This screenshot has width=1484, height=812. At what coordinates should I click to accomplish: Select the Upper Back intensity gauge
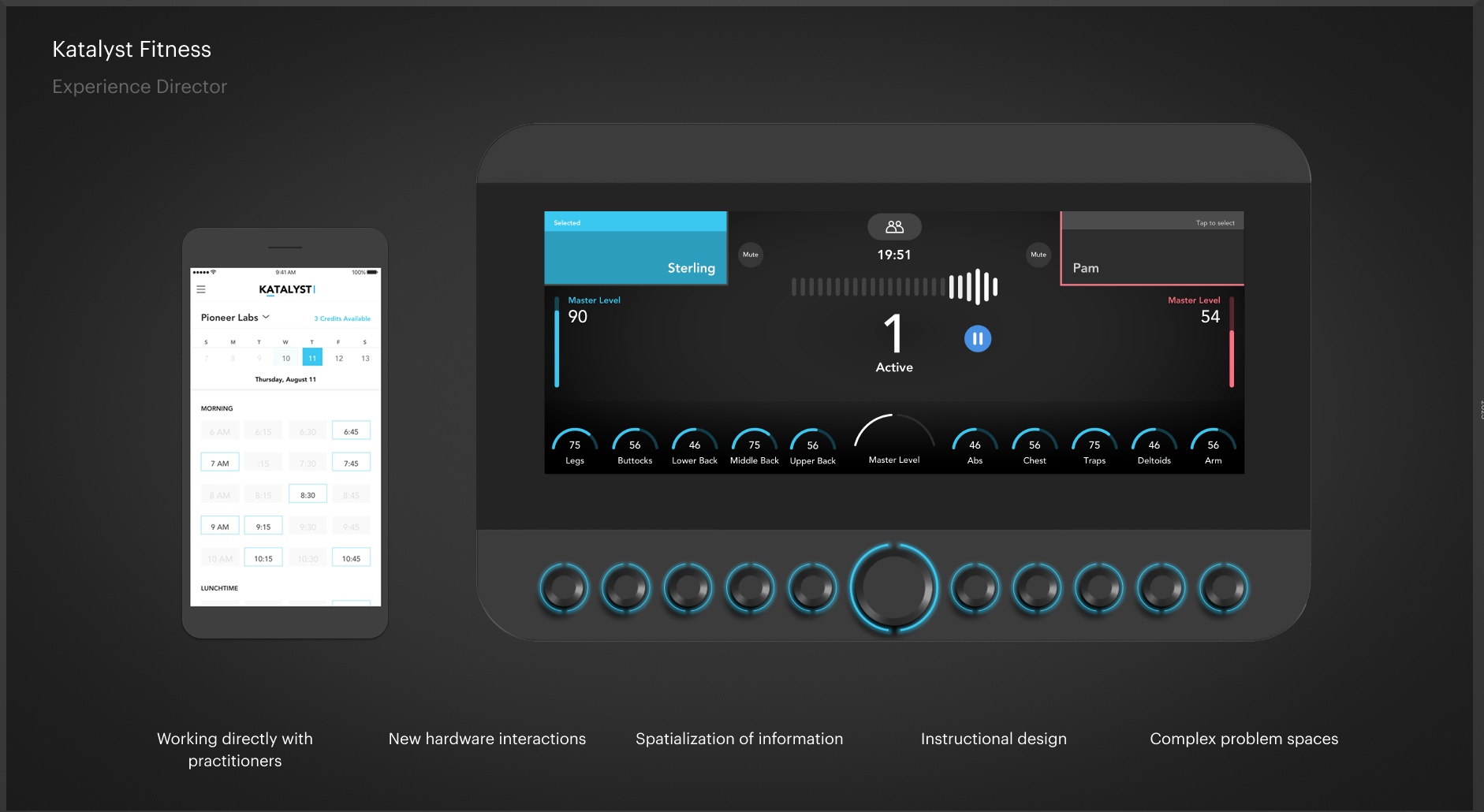813,446
